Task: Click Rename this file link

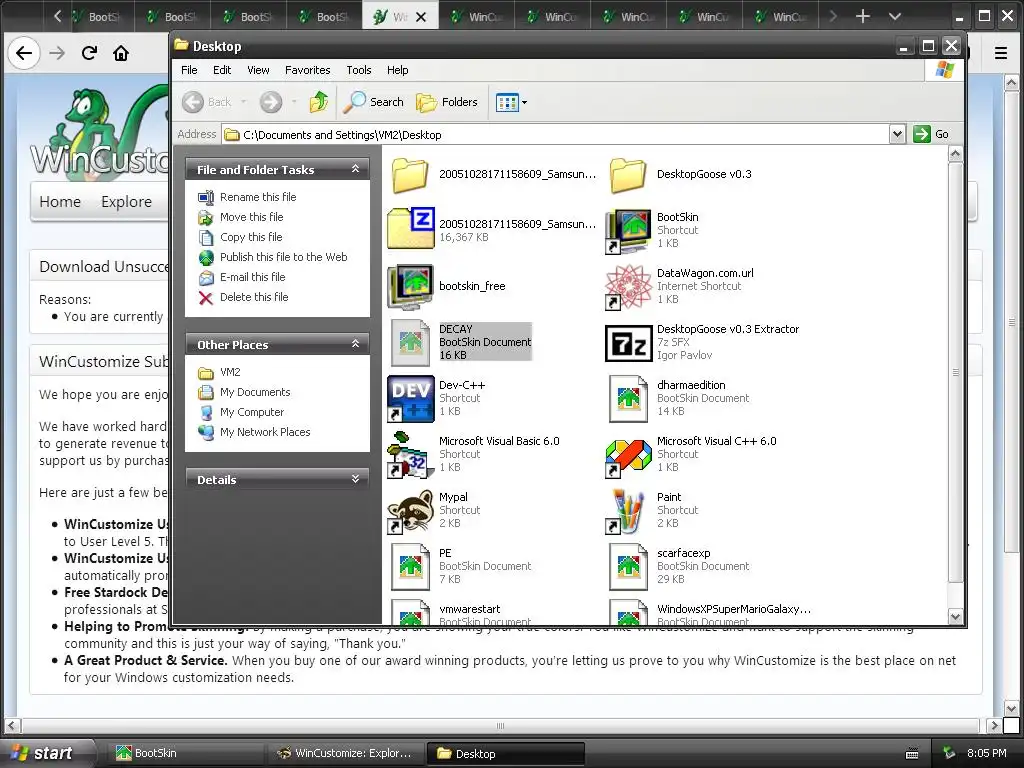Action: point(258,197)
